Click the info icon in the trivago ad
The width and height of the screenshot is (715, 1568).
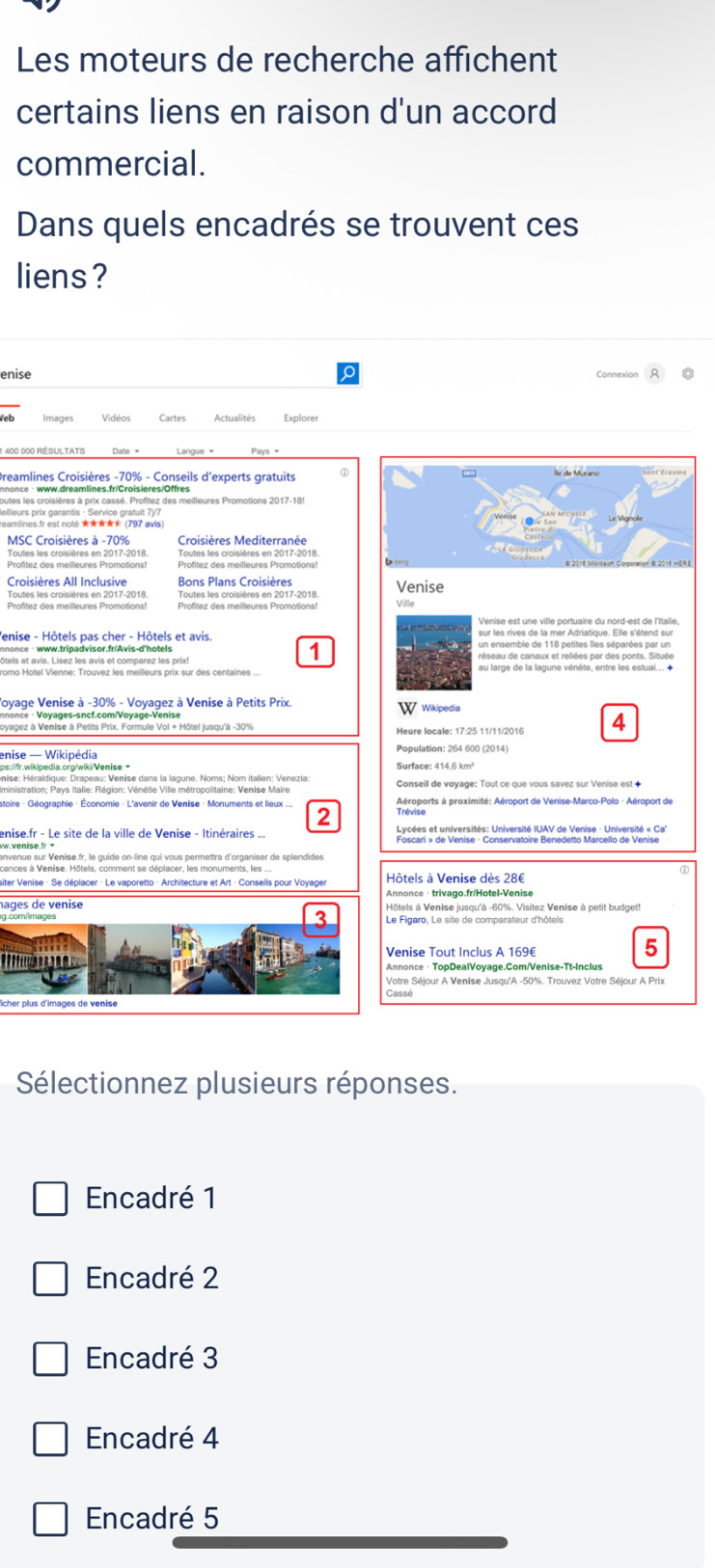[x=685, y=870]
